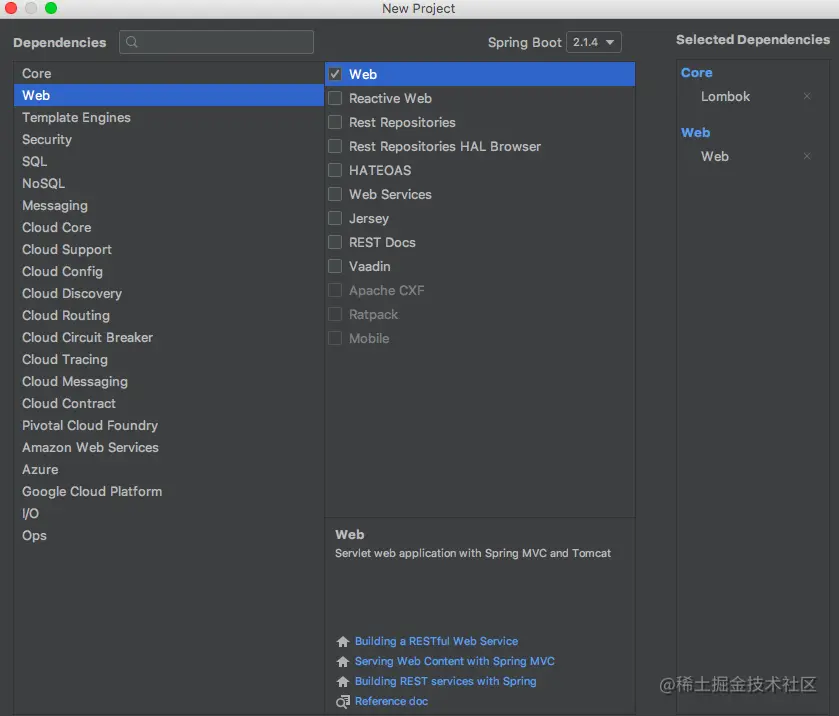Viewport: 839px width, 716px height.
Task: Choose the NoSQL category
Action: [x=169, y=183]
